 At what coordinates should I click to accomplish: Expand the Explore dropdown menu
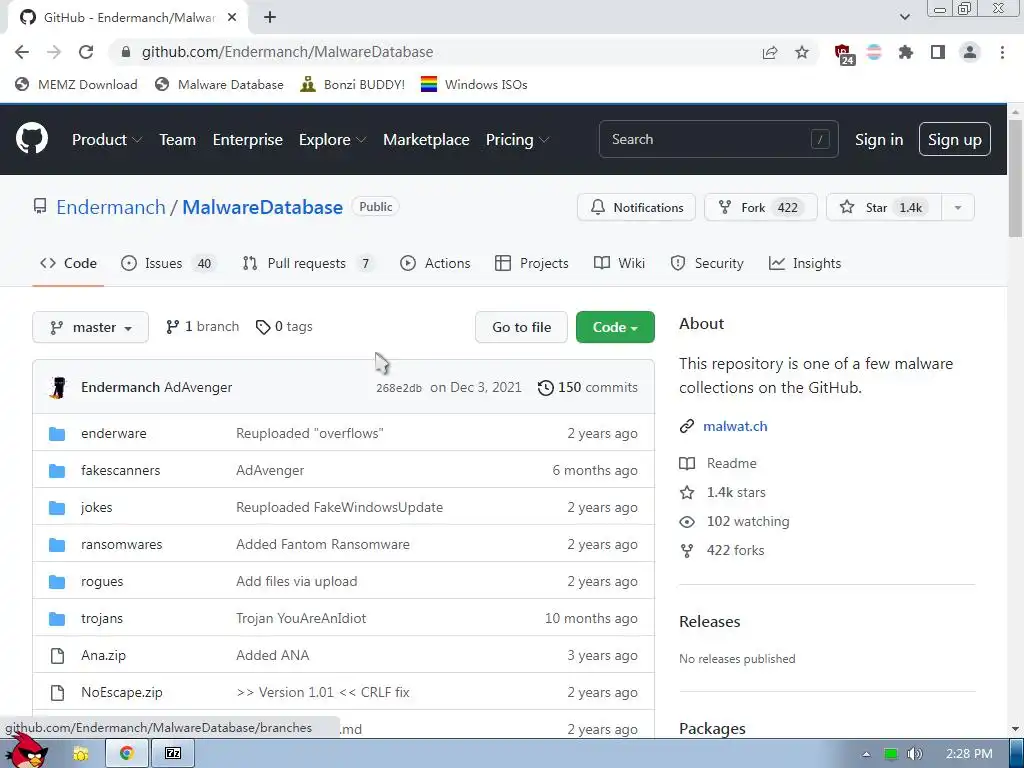point(332,140)
